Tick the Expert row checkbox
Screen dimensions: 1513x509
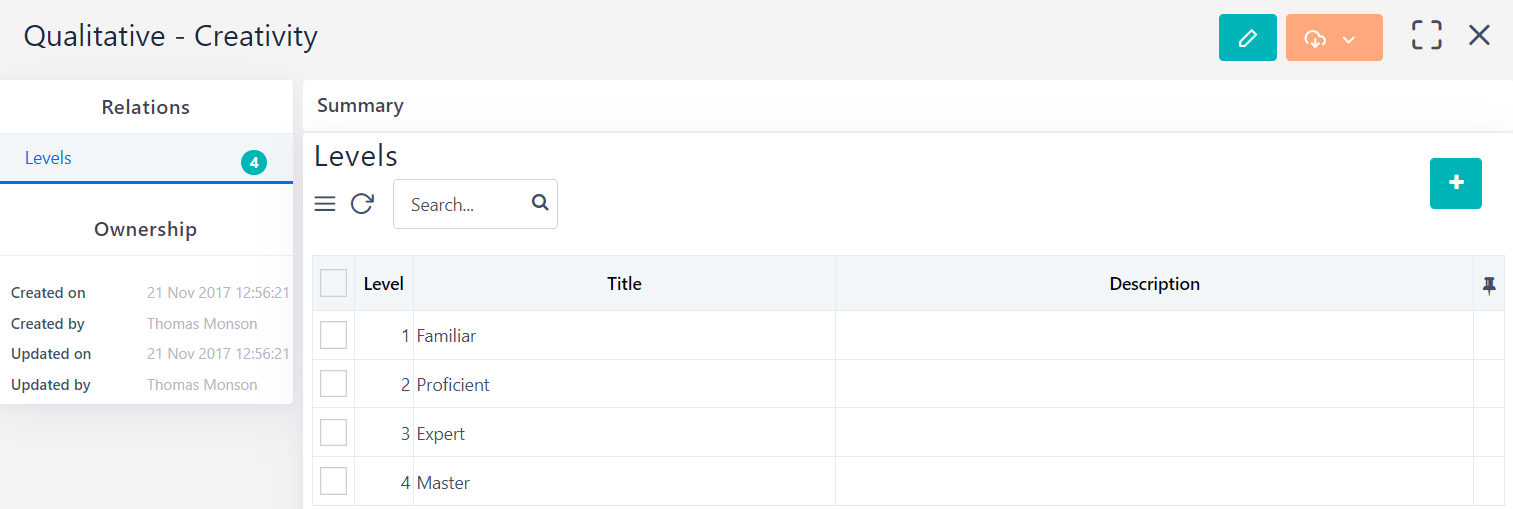[x=333, y=433]
